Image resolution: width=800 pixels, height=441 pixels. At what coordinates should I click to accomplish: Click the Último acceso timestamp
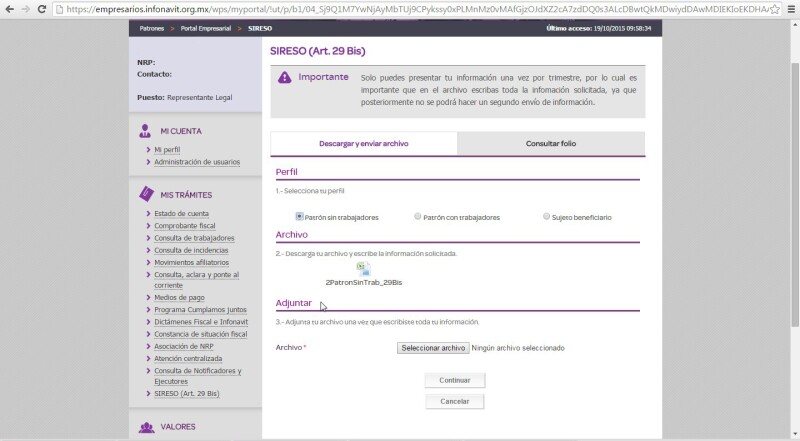click(598, 29)
